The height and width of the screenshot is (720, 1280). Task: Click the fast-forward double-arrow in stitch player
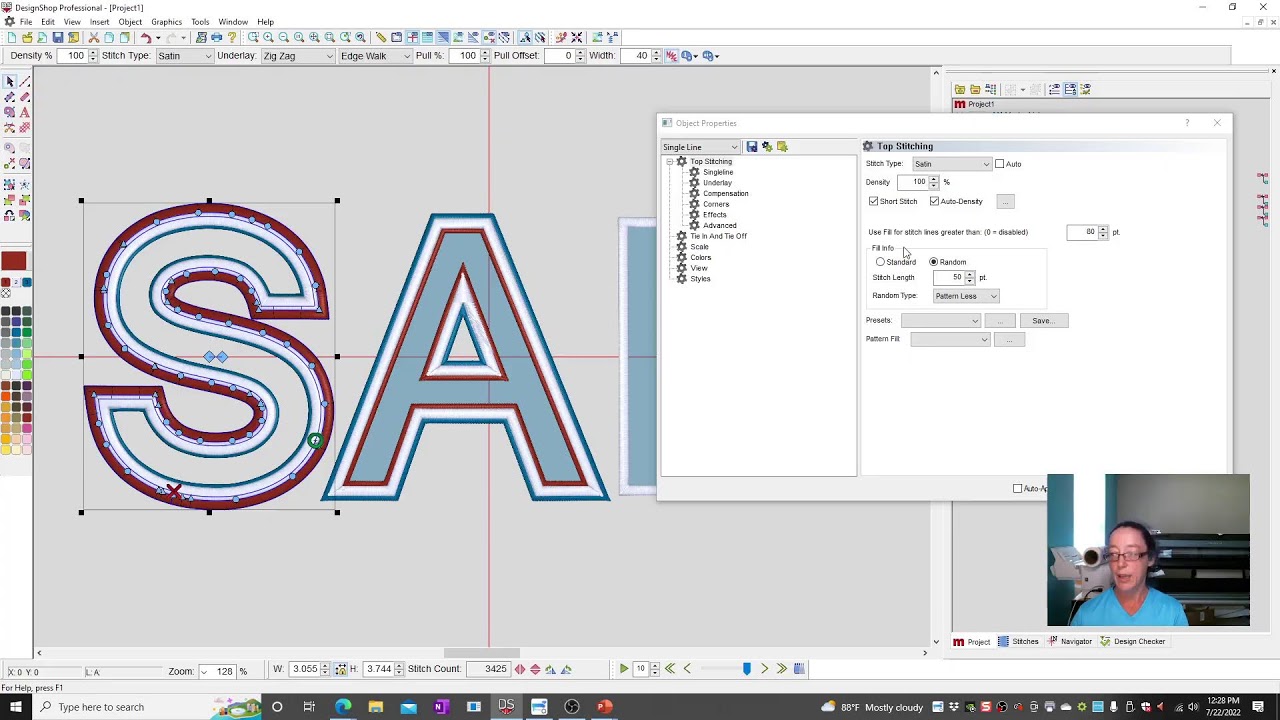click(x=782, y=669)
